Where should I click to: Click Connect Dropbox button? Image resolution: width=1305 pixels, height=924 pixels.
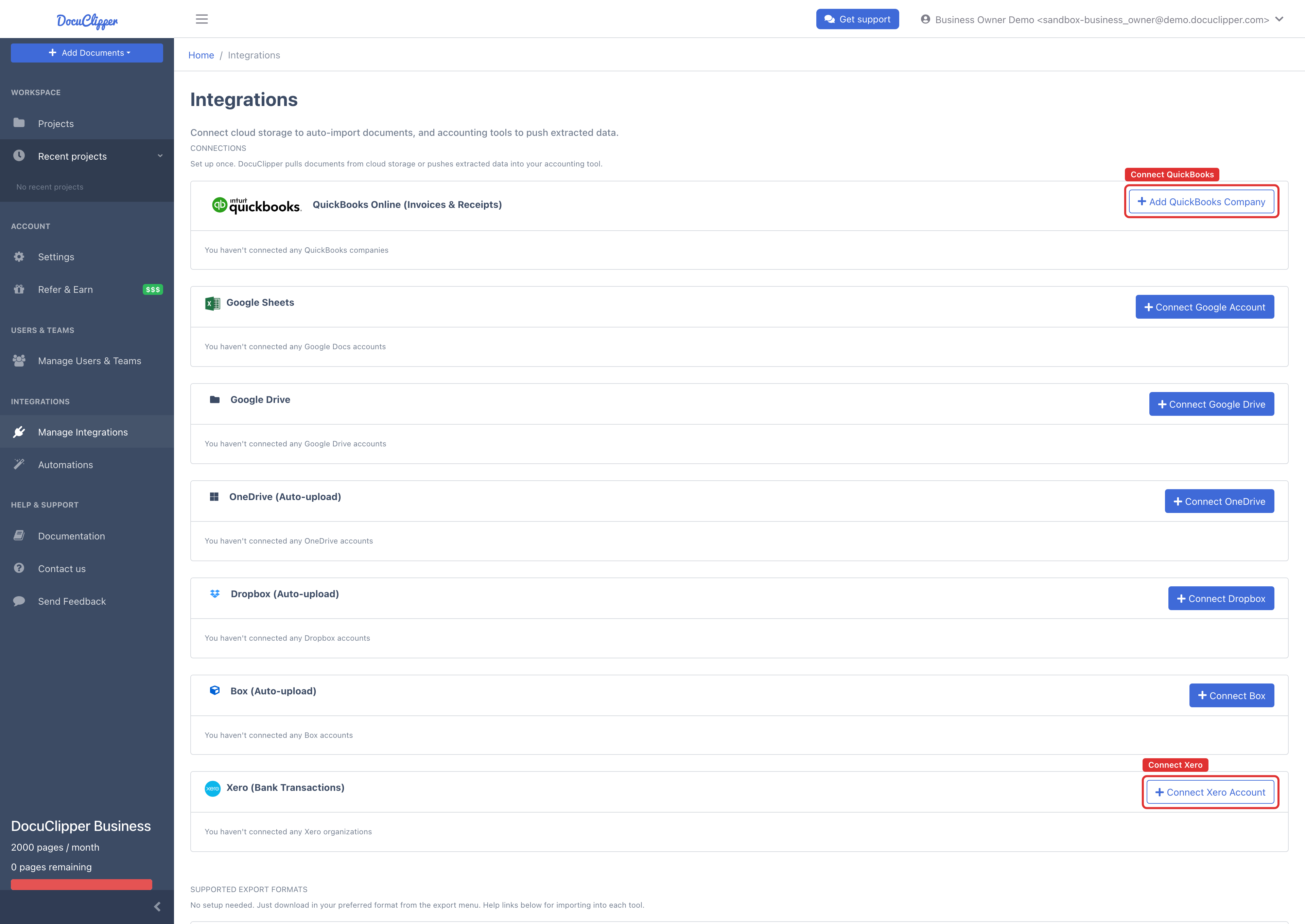1221,599
